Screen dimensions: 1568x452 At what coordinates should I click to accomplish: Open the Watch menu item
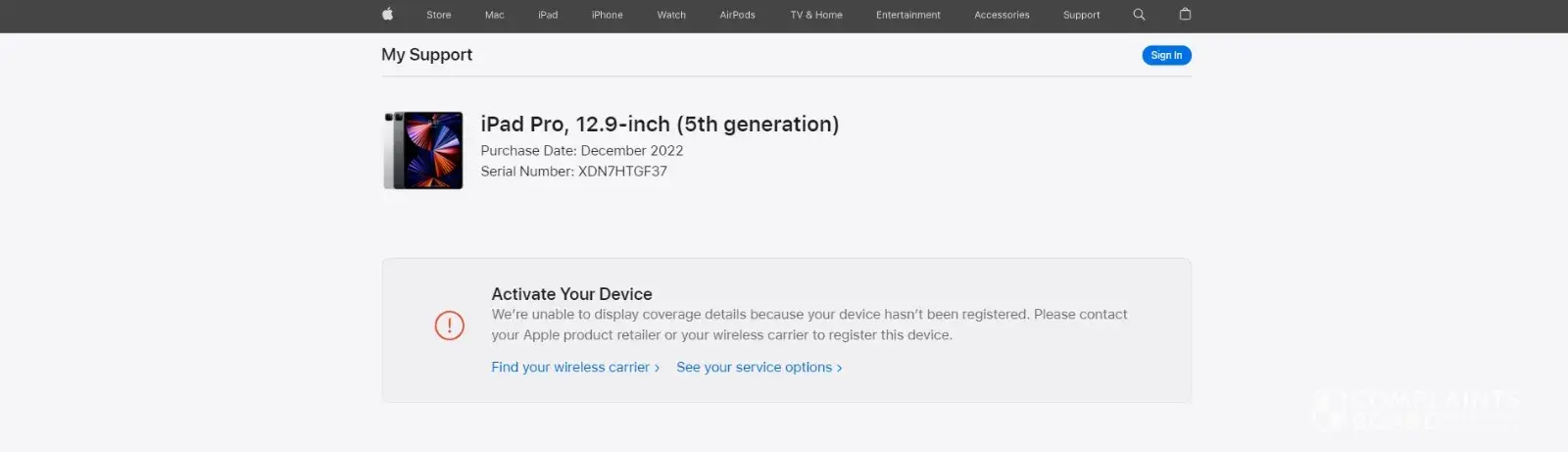click(x=671, y=15)
